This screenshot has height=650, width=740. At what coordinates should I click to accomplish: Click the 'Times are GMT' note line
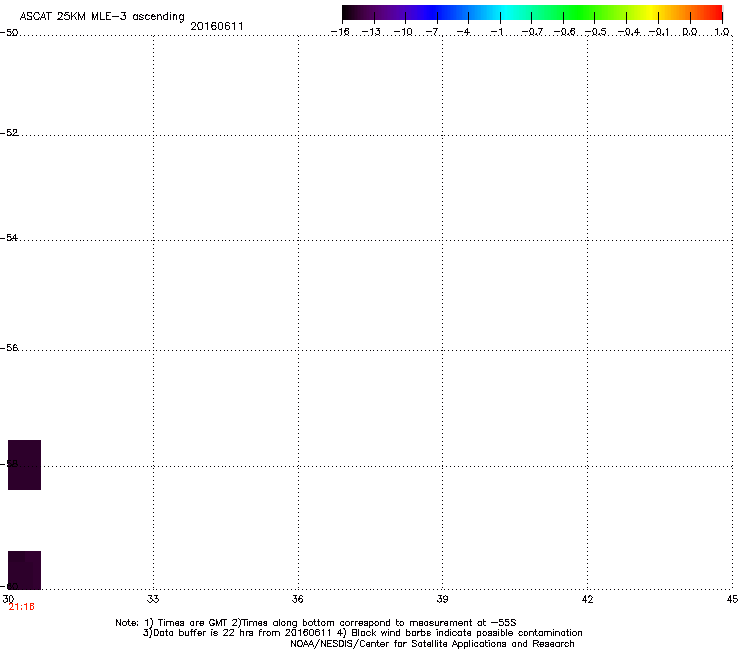point(316,623)
